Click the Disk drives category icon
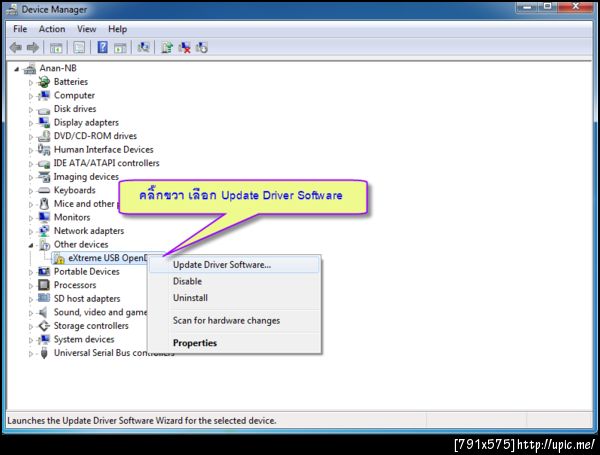Viewport: 600px width, 455px height. point(44,110)
